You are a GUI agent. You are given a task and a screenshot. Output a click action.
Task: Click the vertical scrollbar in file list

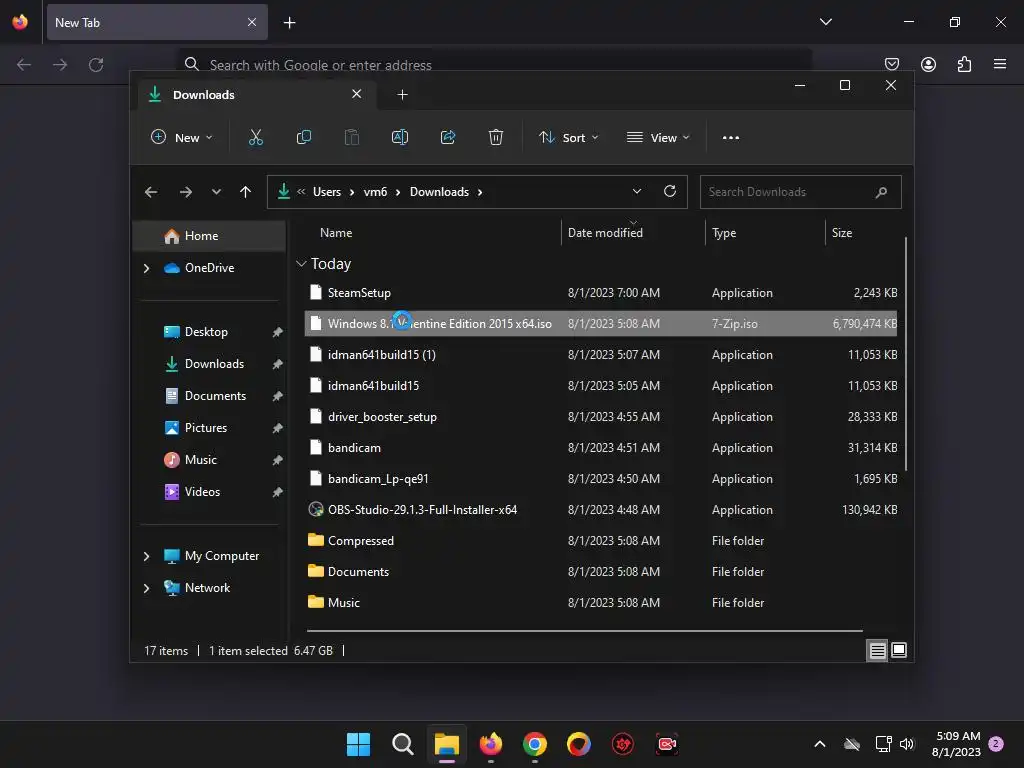(906, 353)
